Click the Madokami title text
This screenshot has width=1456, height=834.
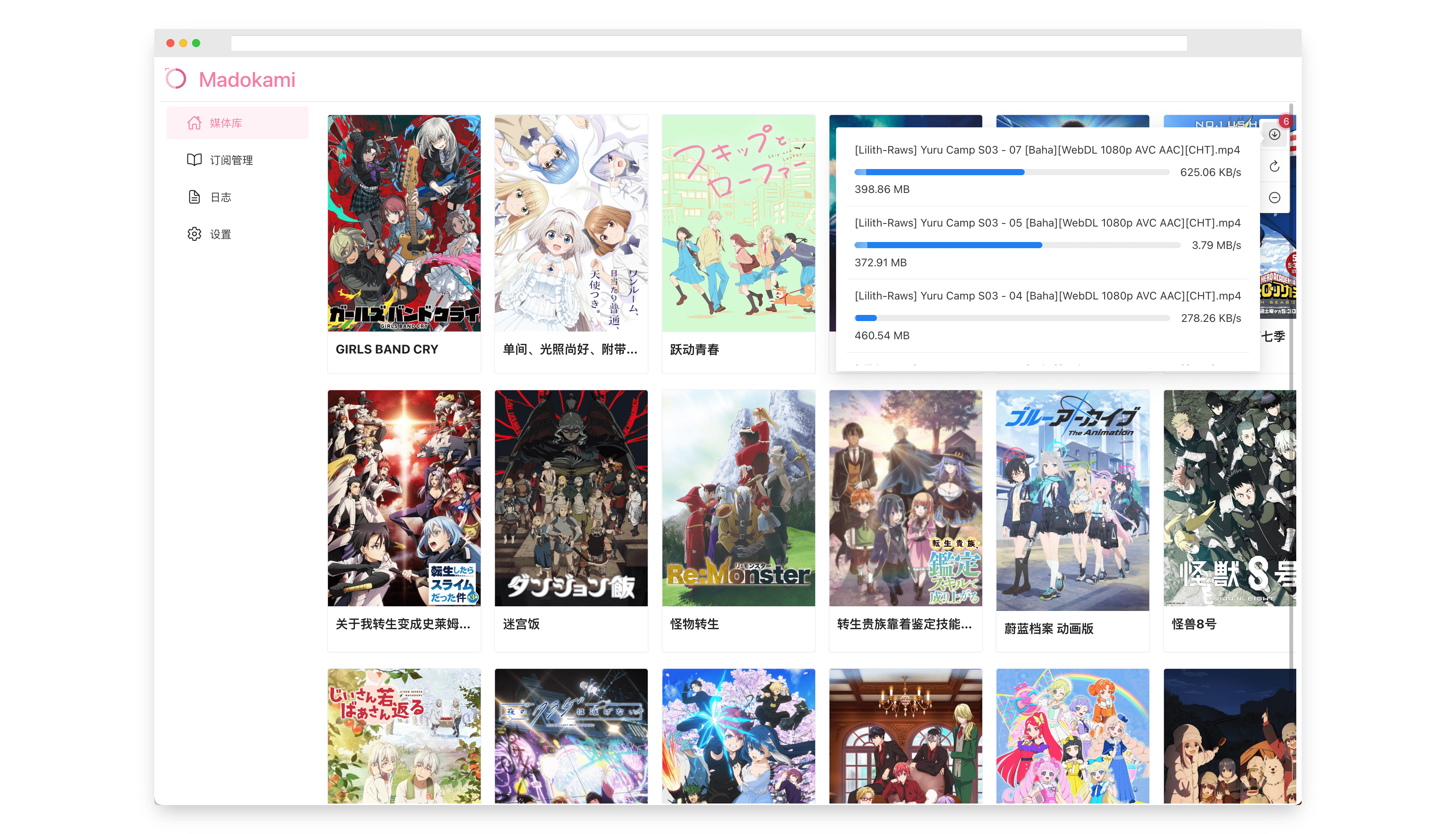point(247,80)
